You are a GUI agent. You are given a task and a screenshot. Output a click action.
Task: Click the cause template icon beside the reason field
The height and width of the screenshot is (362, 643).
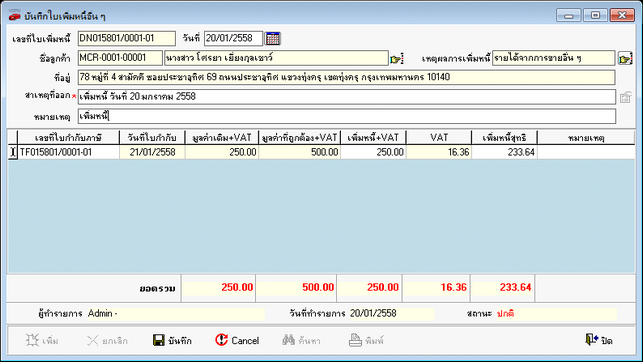click(625, 97)
